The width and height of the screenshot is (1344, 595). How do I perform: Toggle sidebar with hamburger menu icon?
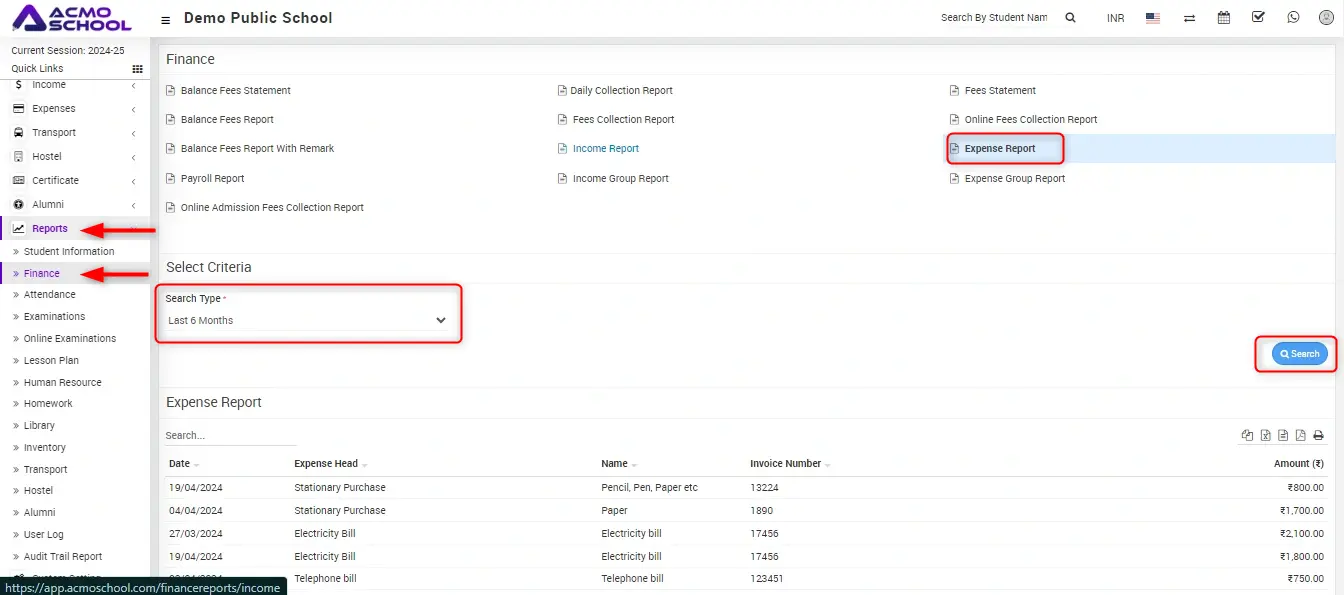tap(165, 19)
